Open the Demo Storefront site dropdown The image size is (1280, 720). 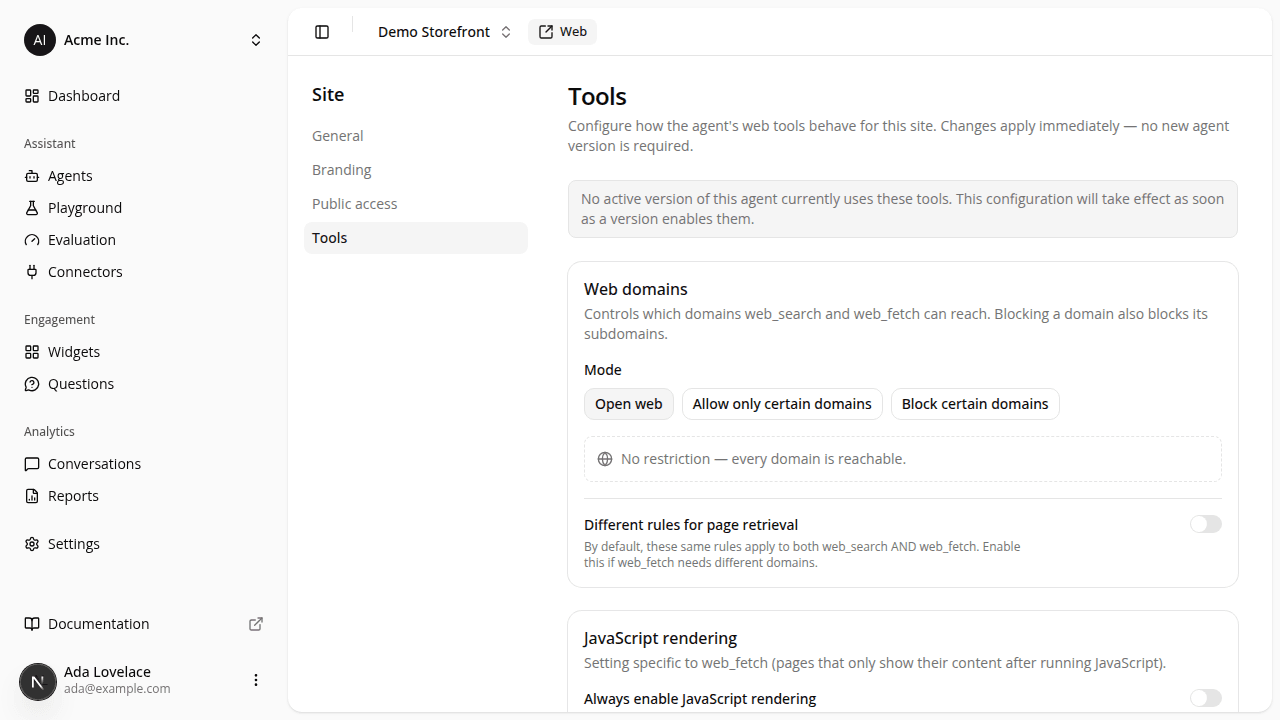tap(444, 32)
